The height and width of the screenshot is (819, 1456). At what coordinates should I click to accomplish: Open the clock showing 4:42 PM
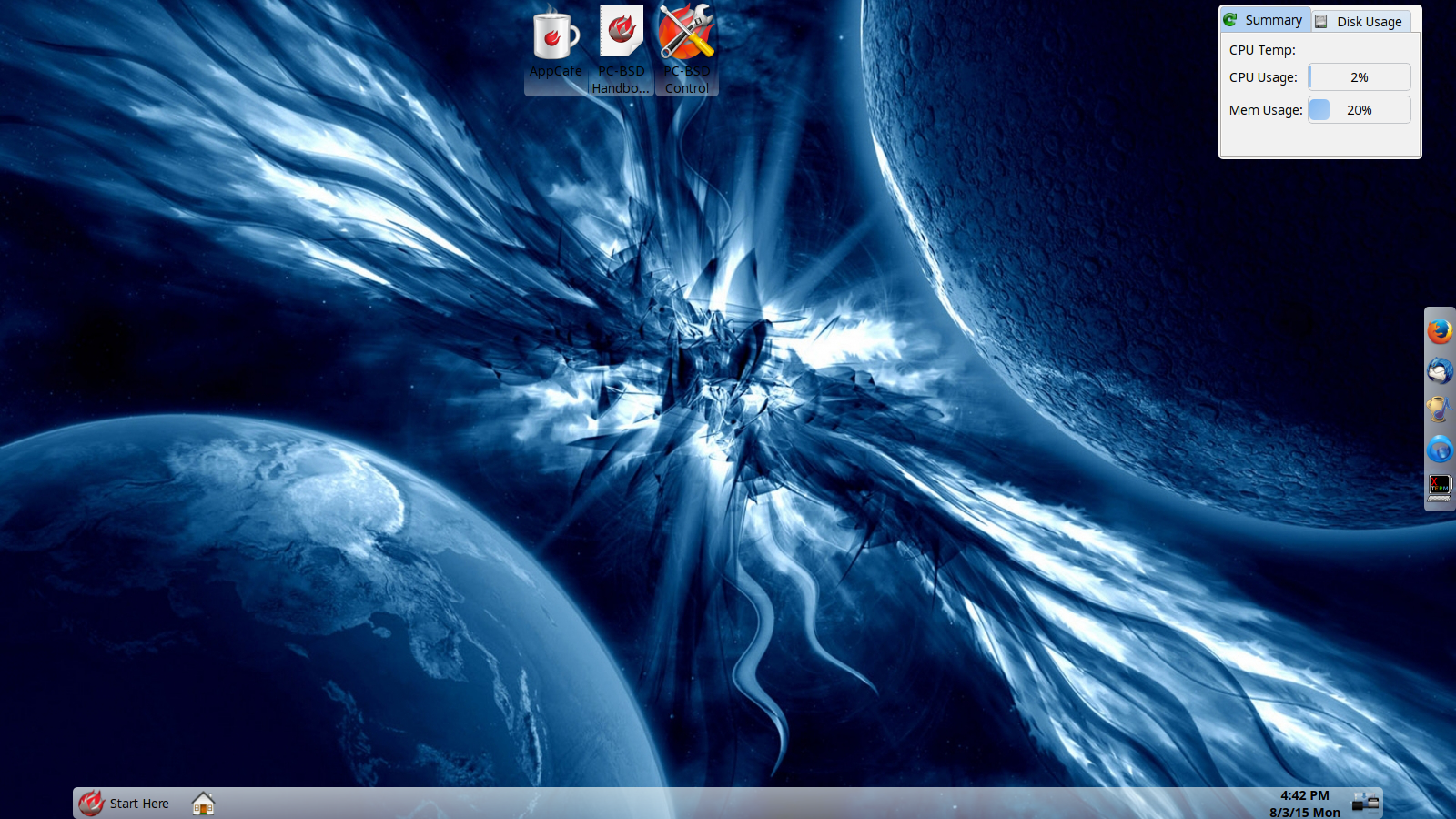click(1305, 804)
